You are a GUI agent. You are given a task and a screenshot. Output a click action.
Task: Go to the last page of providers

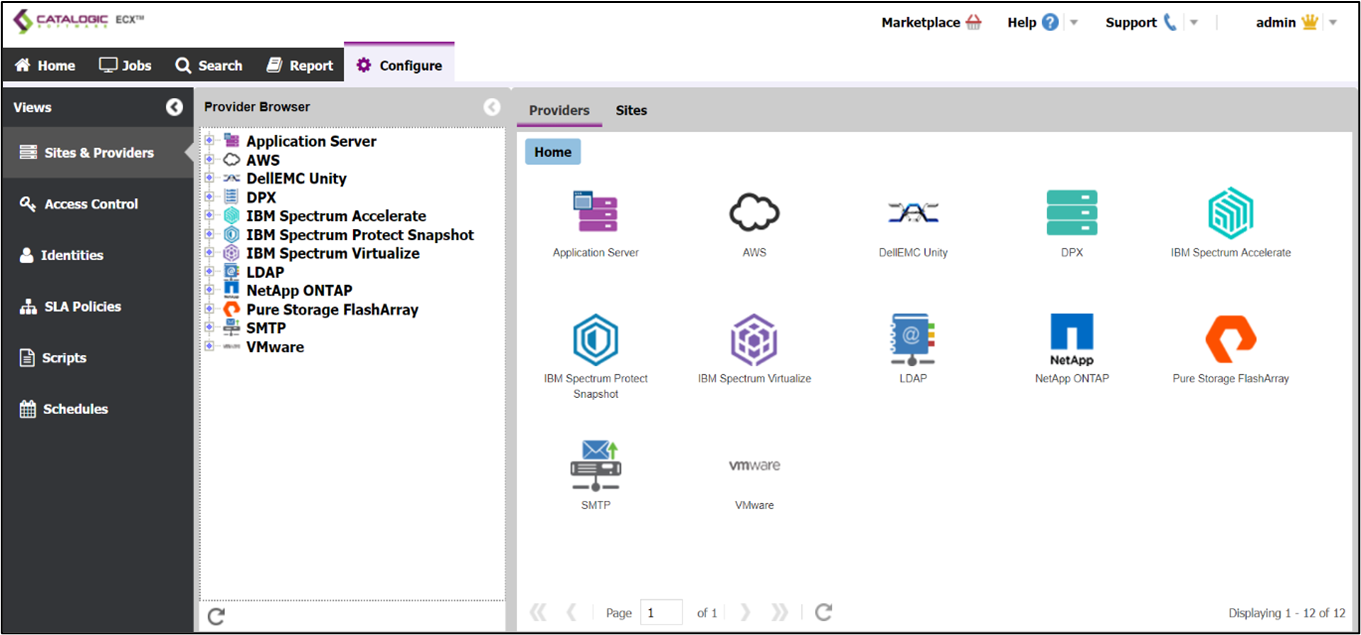(x=780, y=612)
